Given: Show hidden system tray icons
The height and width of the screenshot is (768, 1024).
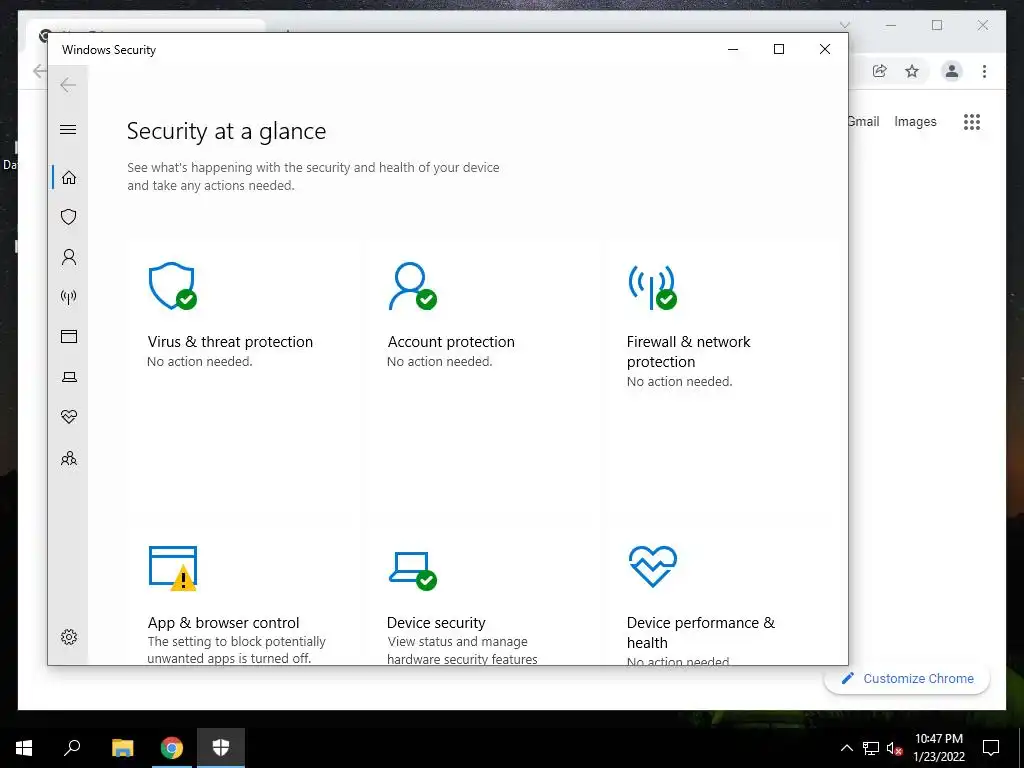Looking at the screenshot, I should point(846,748).
